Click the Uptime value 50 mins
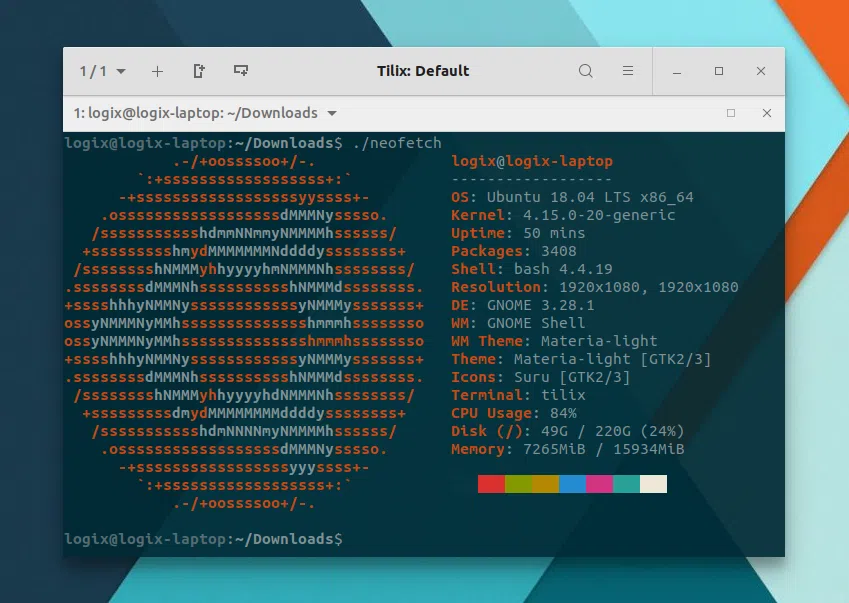This screenshot has width=849, height=603. tap(554, 233)
